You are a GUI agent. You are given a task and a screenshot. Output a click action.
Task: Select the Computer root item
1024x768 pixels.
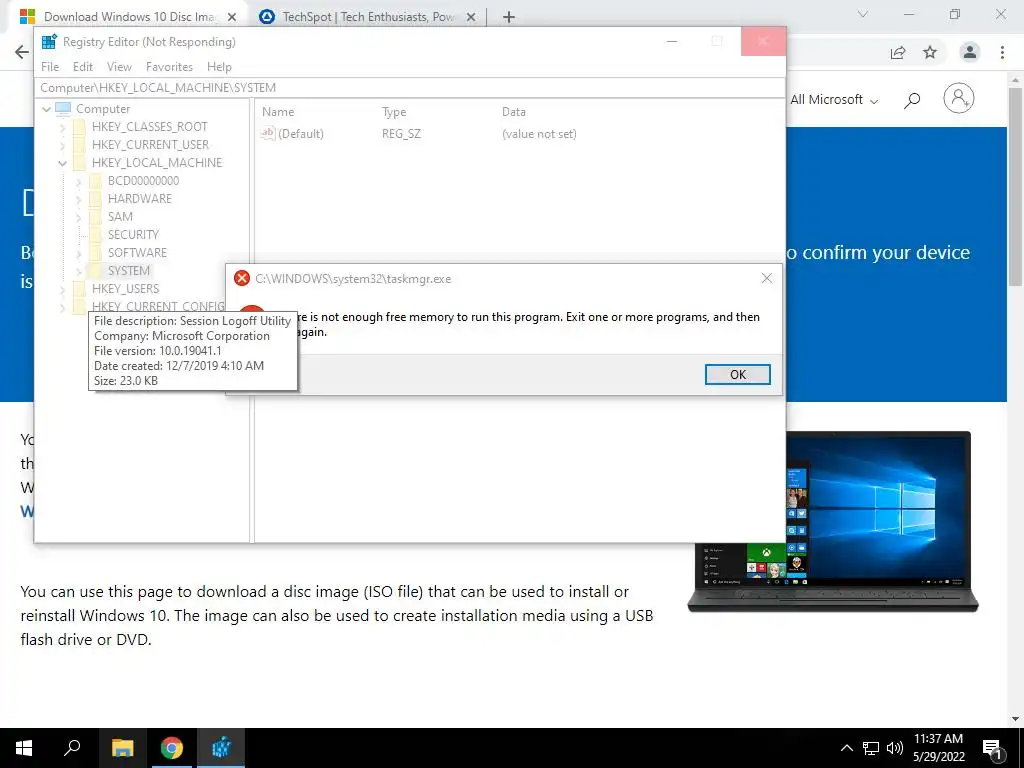103,109
